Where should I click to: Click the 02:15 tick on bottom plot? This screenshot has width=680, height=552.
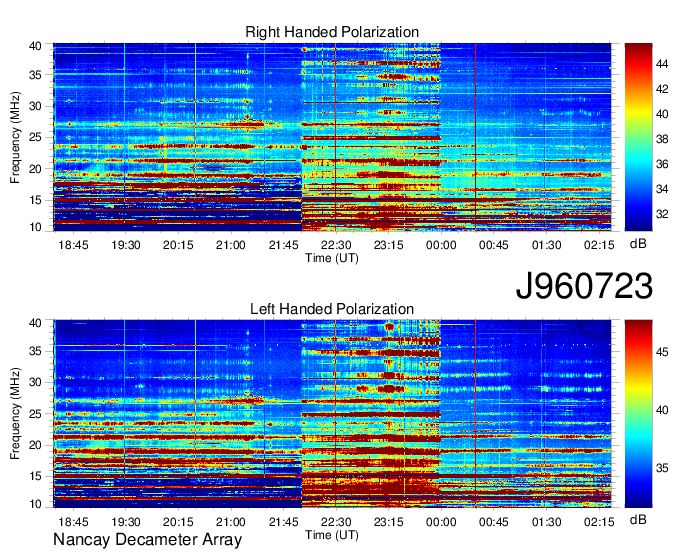tap(599, 522)
